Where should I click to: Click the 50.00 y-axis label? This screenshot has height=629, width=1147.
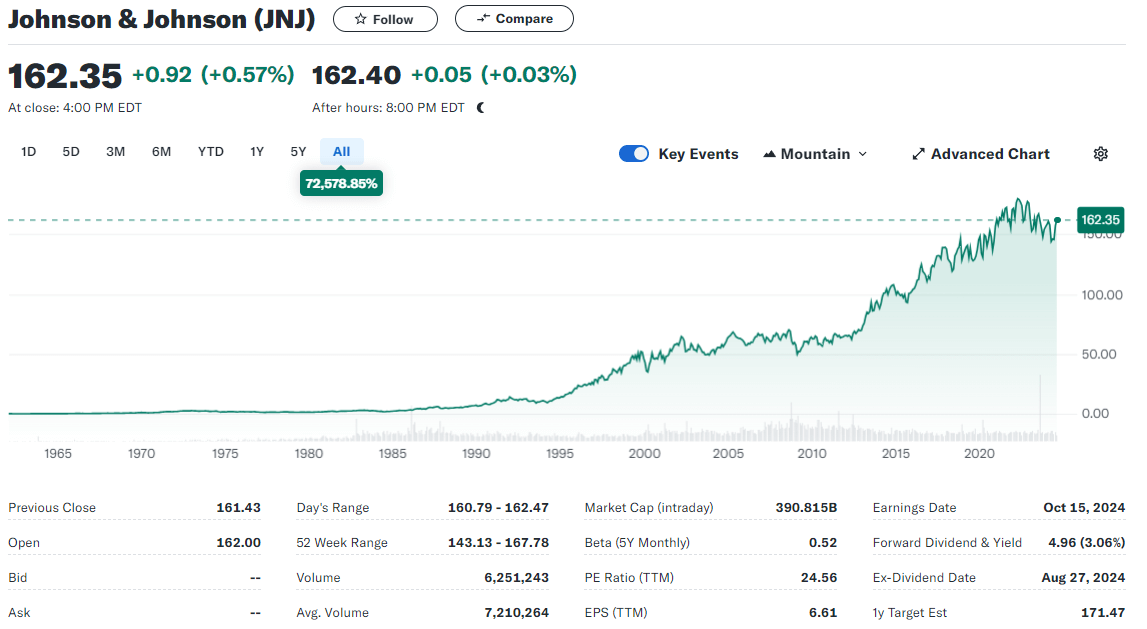[x=1099, y=355]
